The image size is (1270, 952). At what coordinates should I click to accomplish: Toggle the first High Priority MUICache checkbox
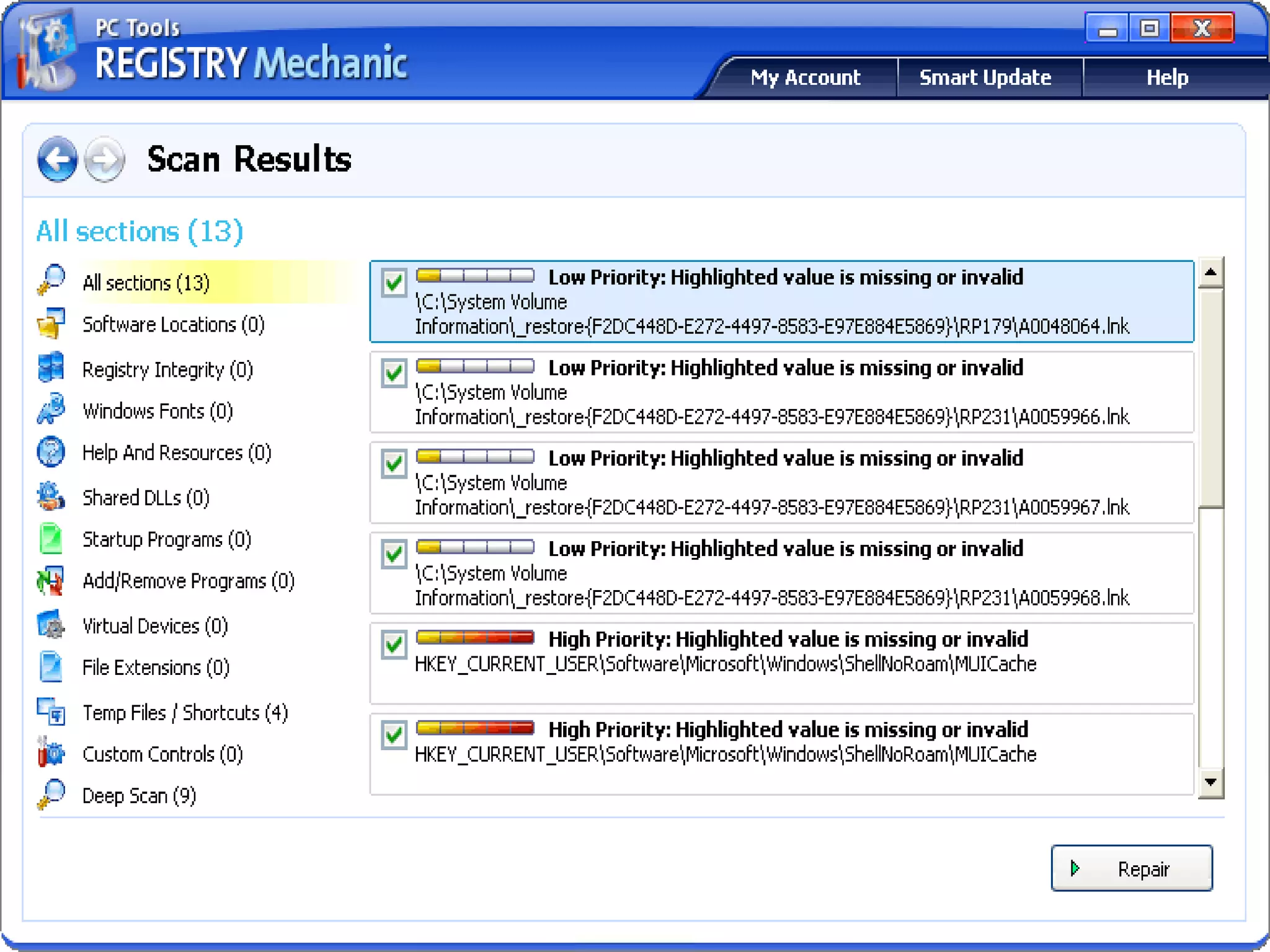pos(394,645)
